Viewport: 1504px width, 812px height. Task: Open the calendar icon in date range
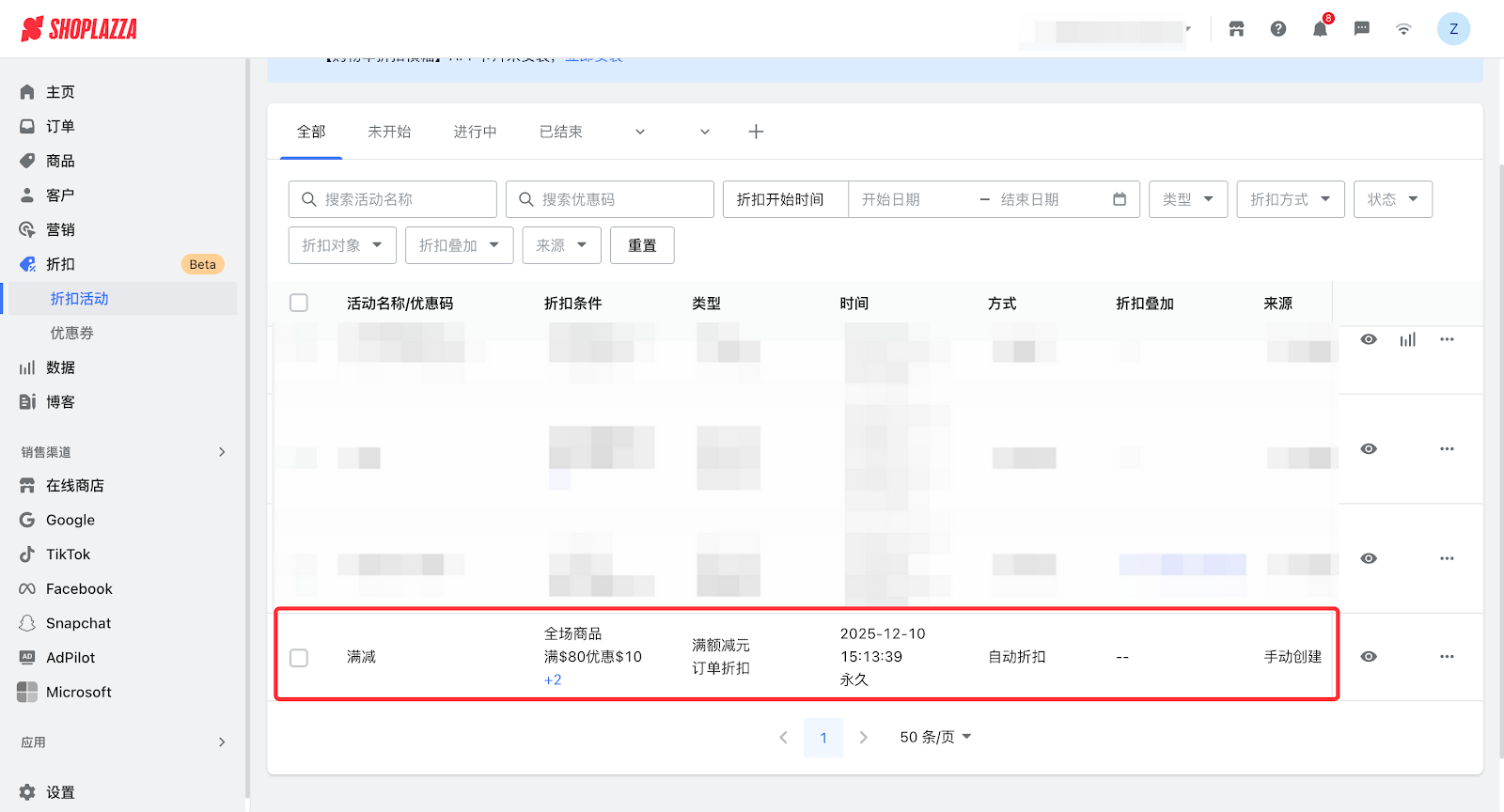click(x=1119, y=199)
